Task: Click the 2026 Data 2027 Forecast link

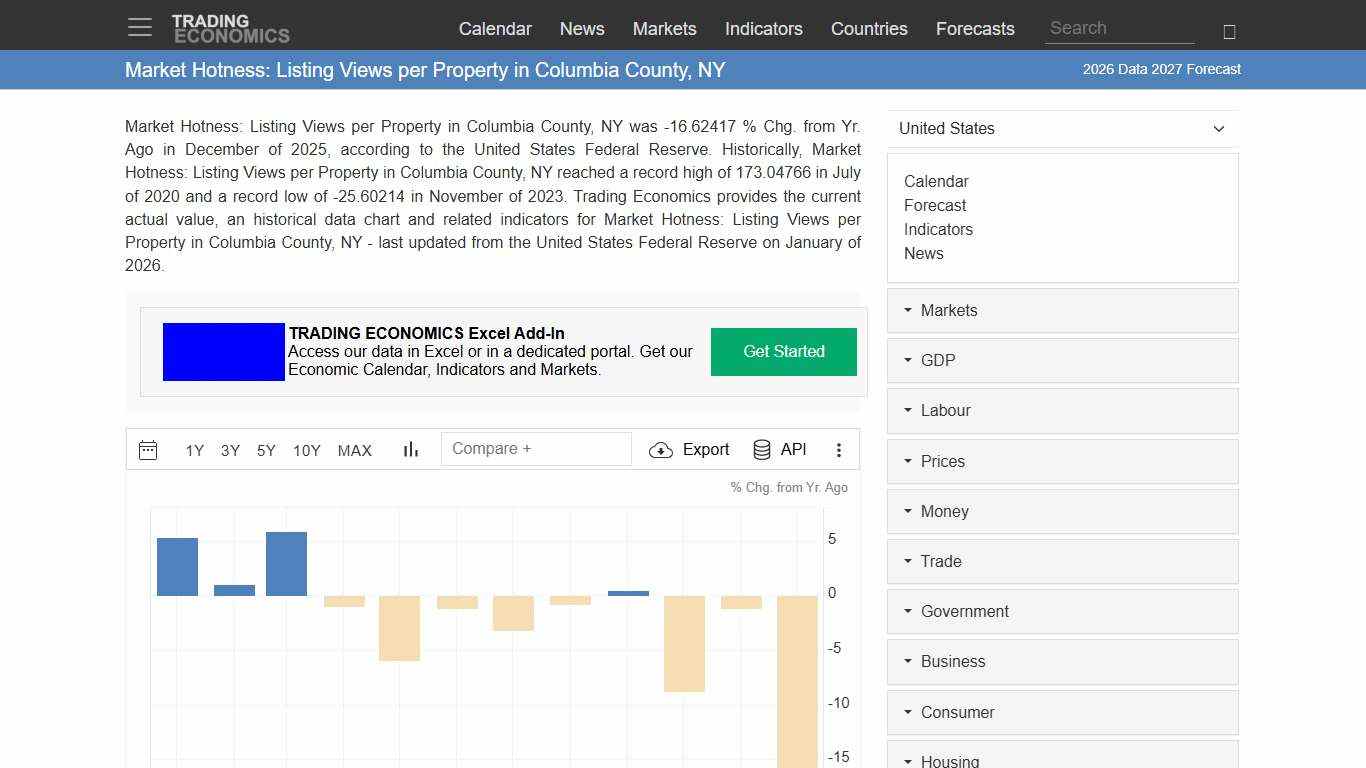Action: click(1161, 69)
